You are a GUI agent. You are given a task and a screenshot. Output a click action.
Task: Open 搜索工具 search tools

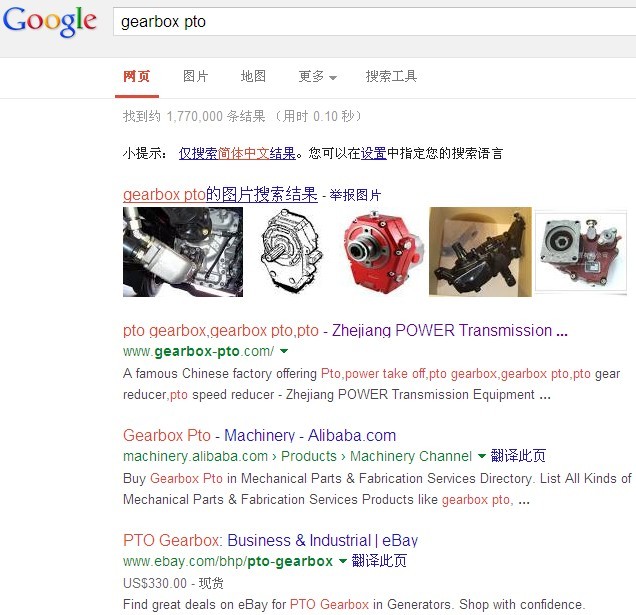click(391, 76)
